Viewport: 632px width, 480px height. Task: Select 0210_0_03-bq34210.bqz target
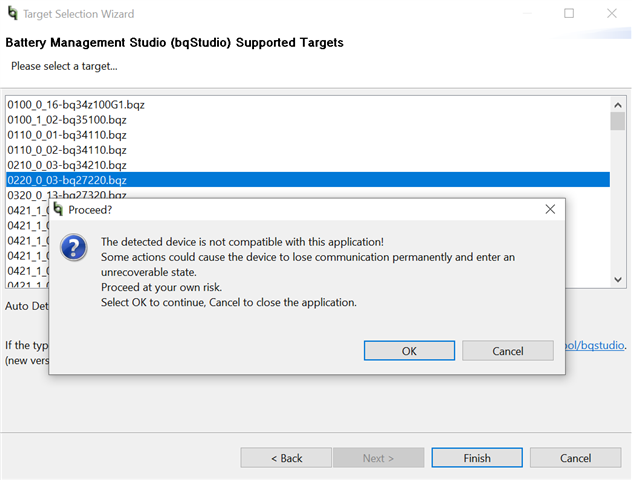click(67, 164)
